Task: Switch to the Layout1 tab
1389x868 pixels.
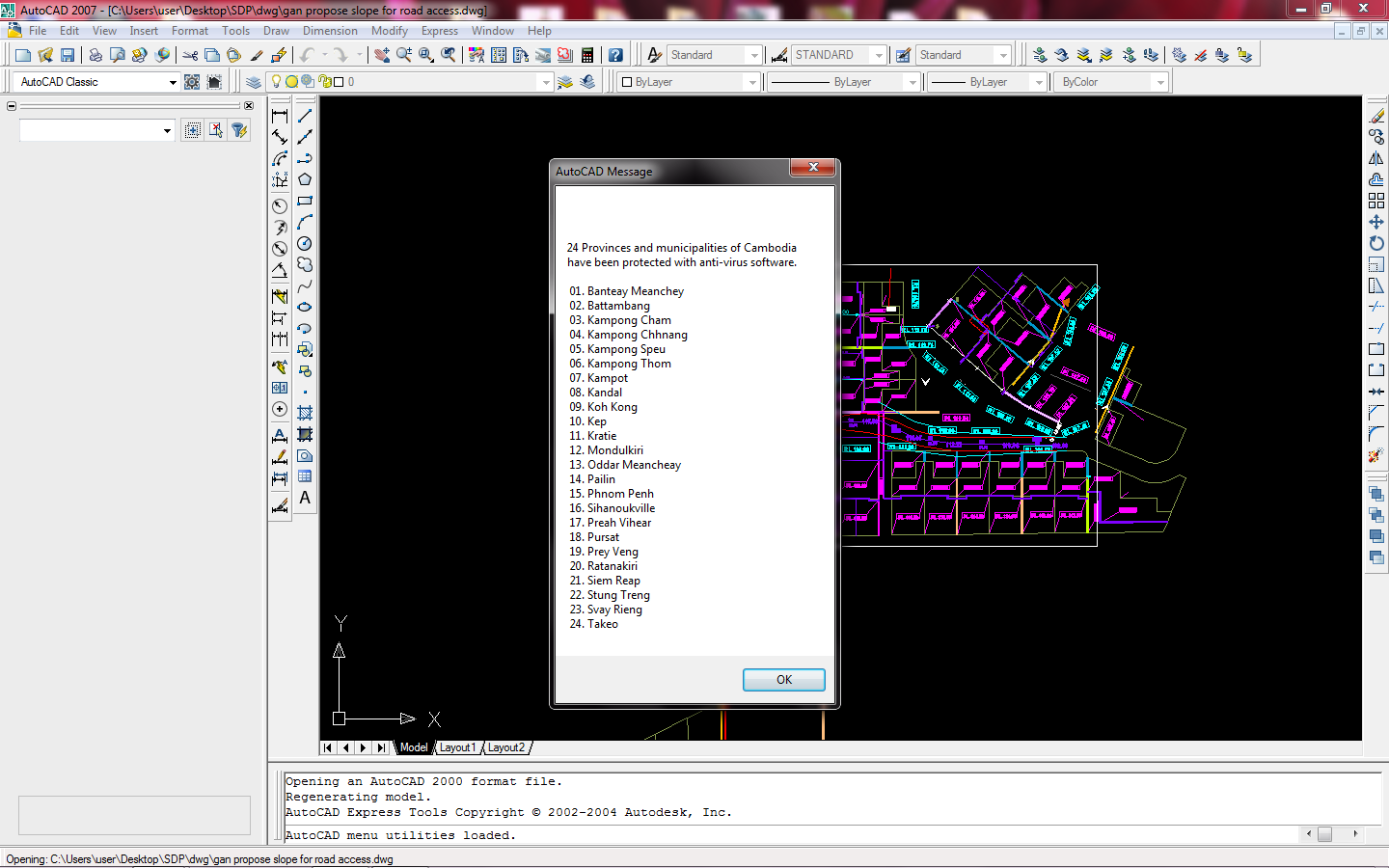Action: point(457,747)
